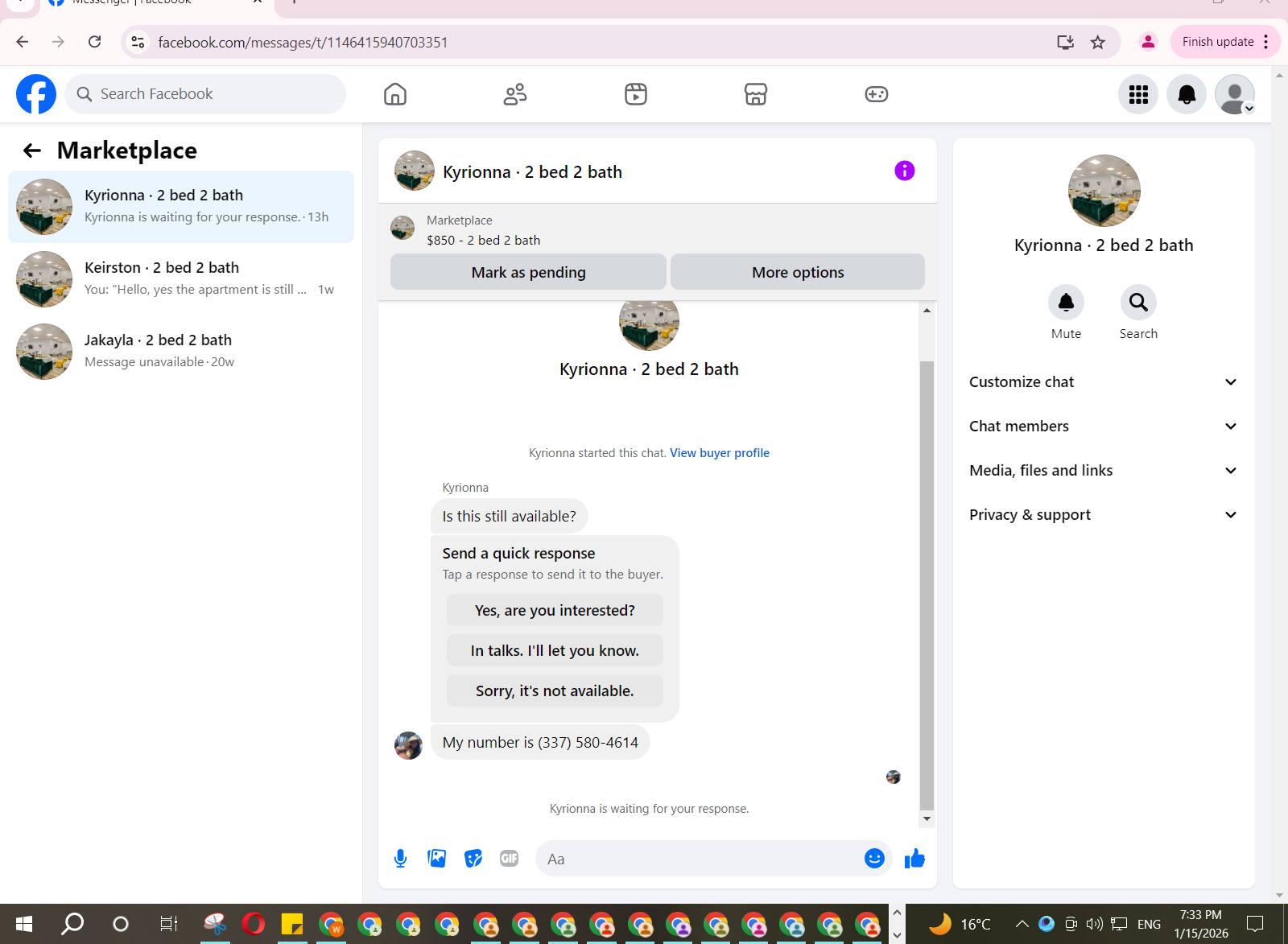
Task: Click the browser address bar URL
Action: pyautogui.click(x=303, y=42)
